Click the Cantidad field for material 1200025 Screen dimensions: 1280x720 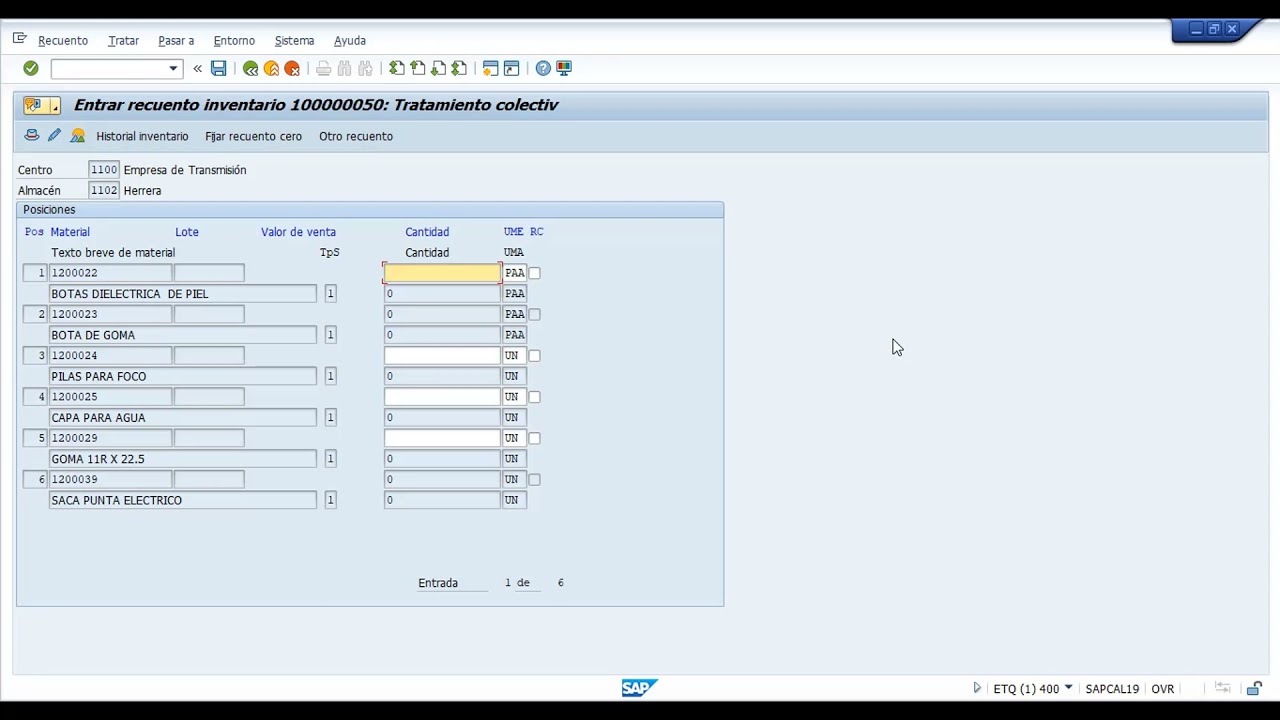(442, 397)
